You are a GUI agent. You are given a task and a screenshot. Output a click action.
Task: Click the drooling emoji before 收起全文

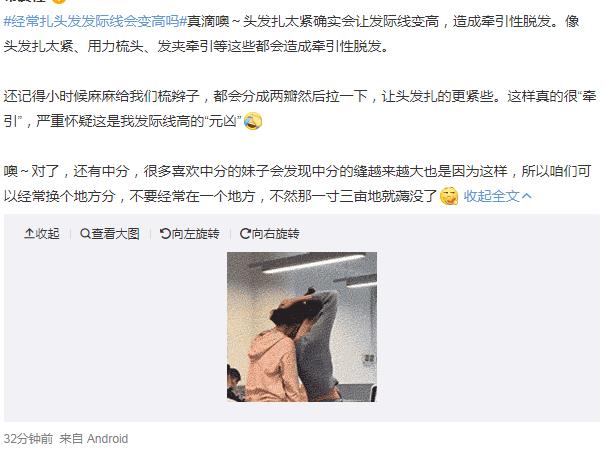pos(449,196)
